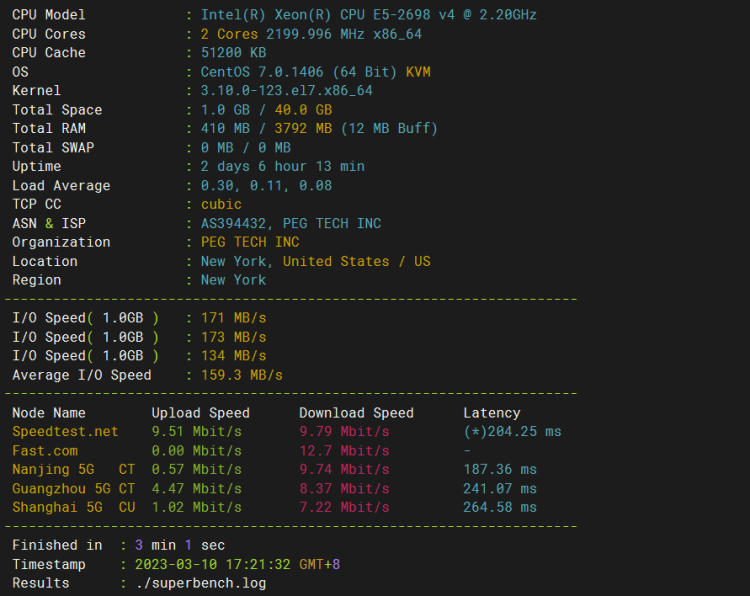The image size is (750, 596).
Task: Click the Uptime value 2 days 6 hour
Action: (x=254, y=166)
